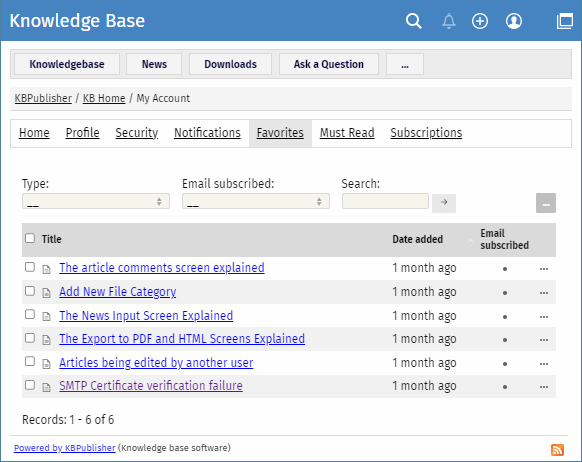Open three-dots menu for Add New File Category

point(544,293)
